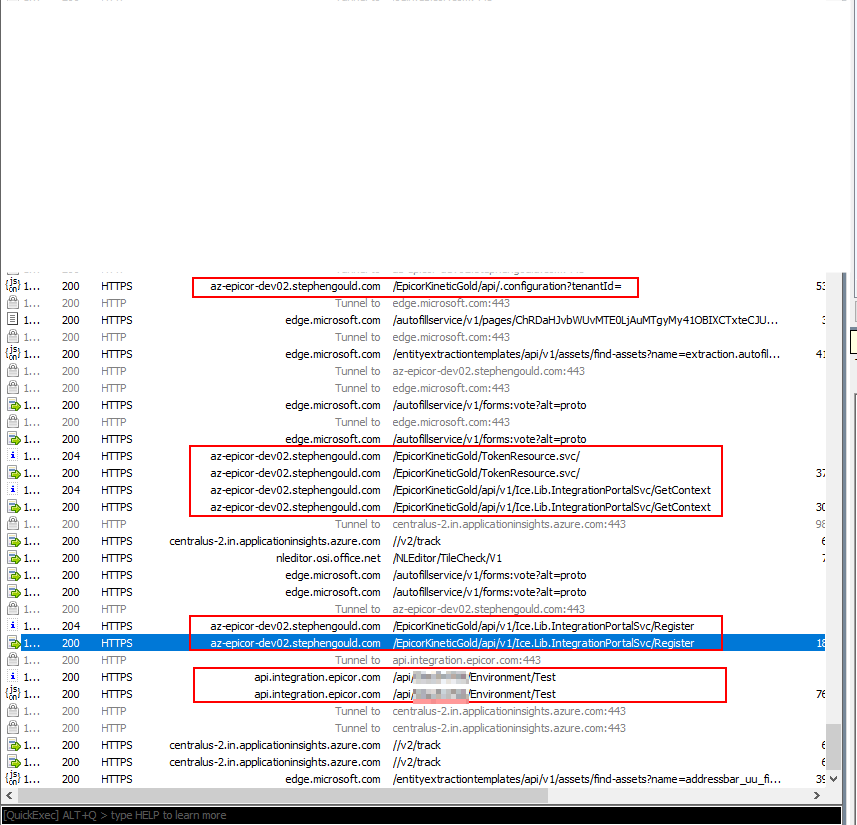Screen dimensions: 857x825
Task: Click the HTTPS protocol cell of the highlighted Register session
Action: click(116, 643)
